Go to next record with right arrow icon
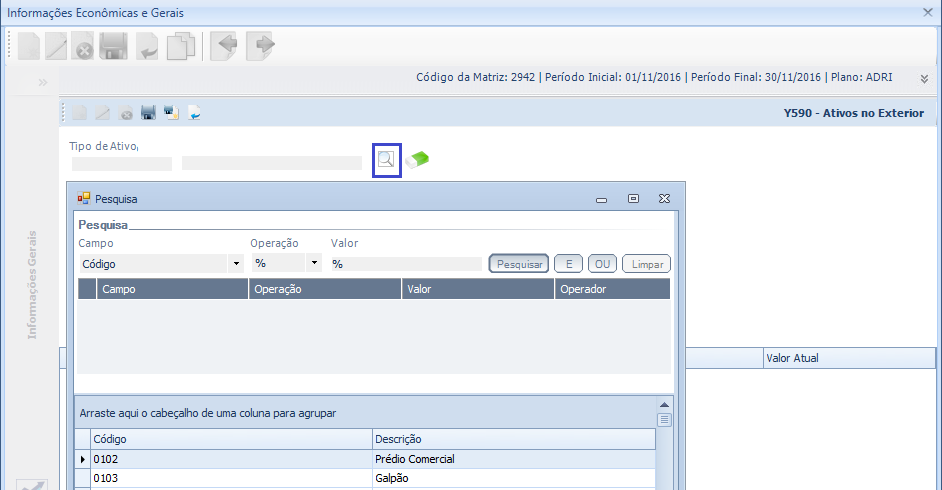Screen dimensions: 942x490 click(x=261, y=46)
